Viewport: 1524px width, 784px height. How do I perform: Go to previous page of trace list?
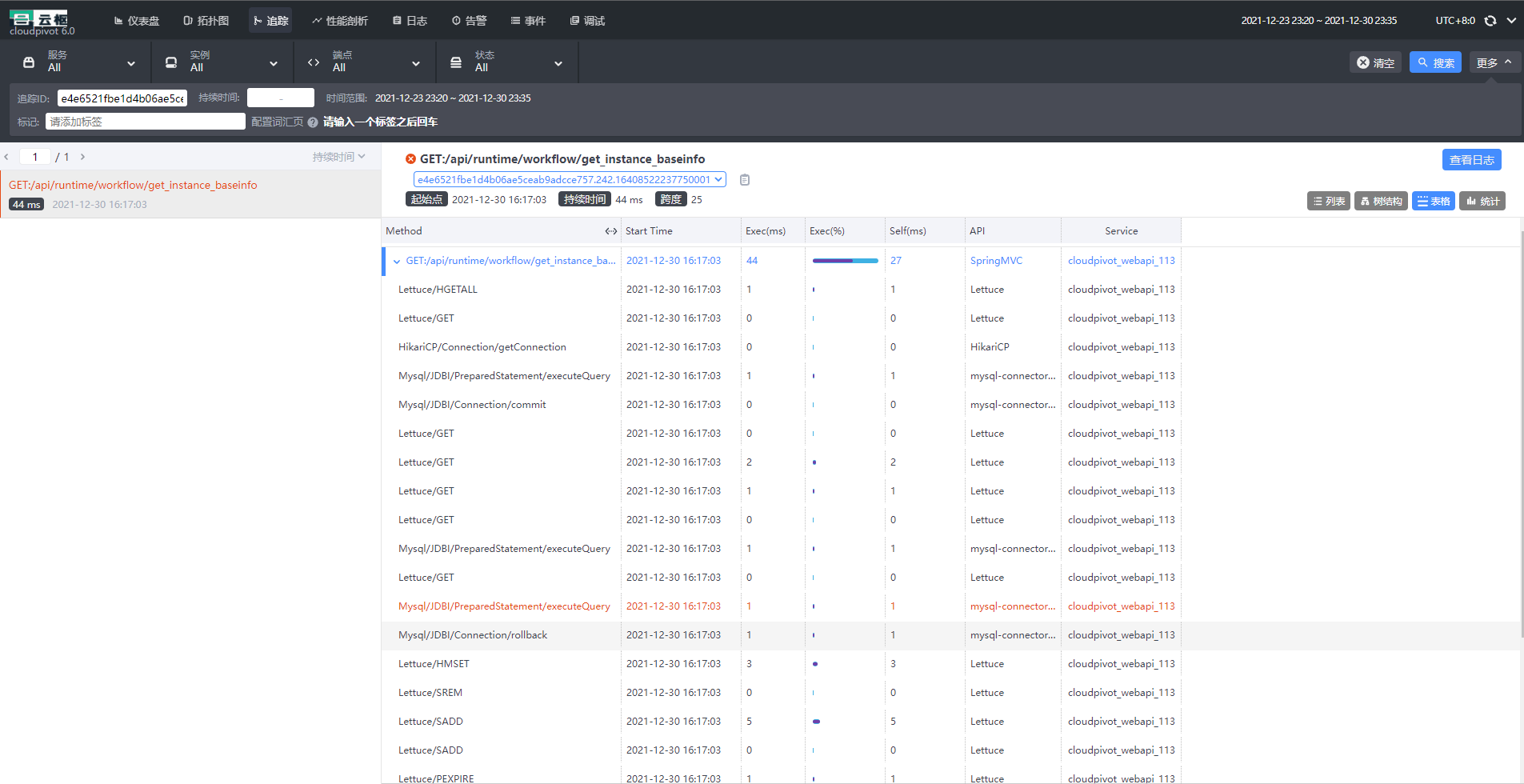[6, 157]
